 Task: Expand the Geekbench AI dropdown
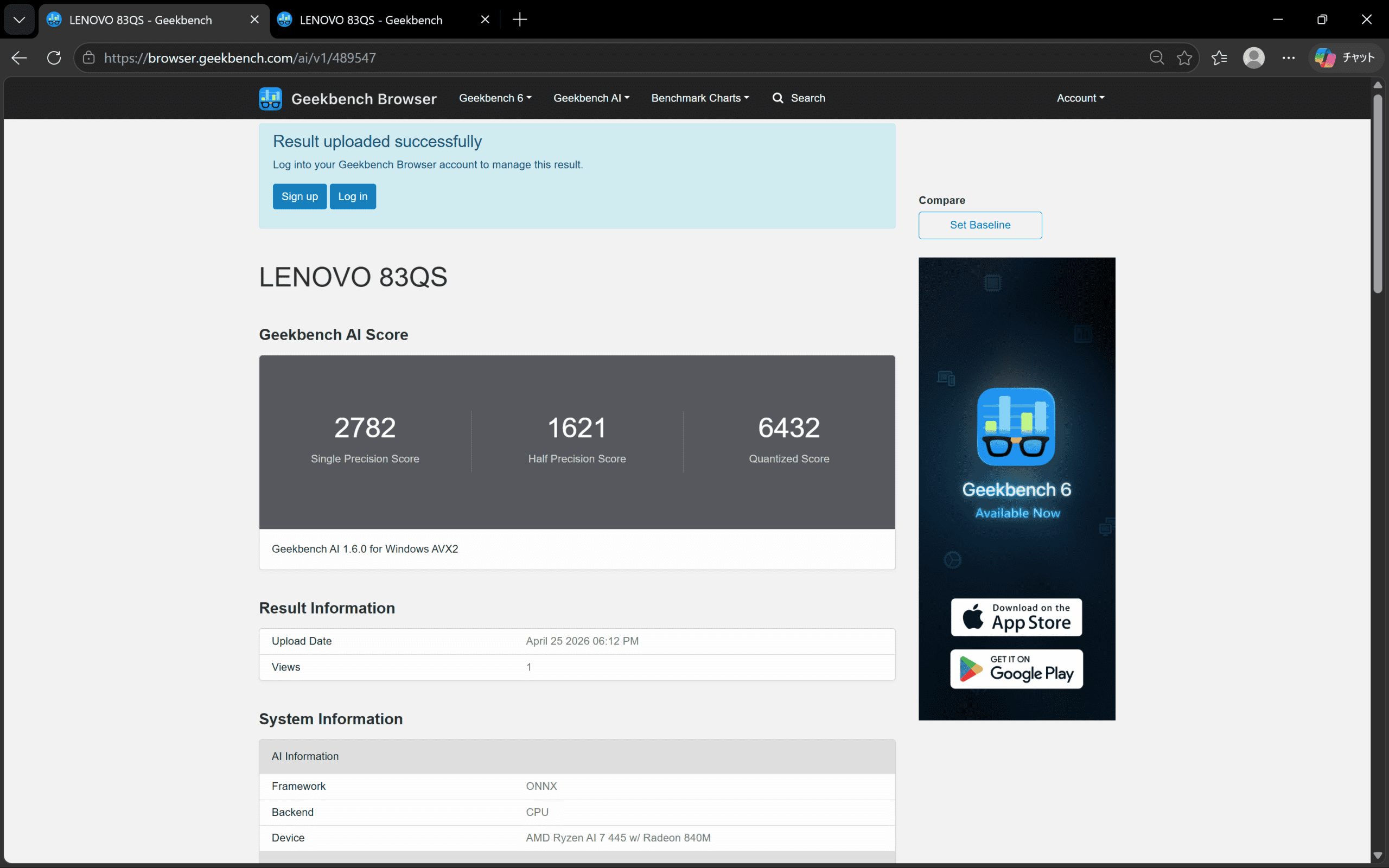591,98
